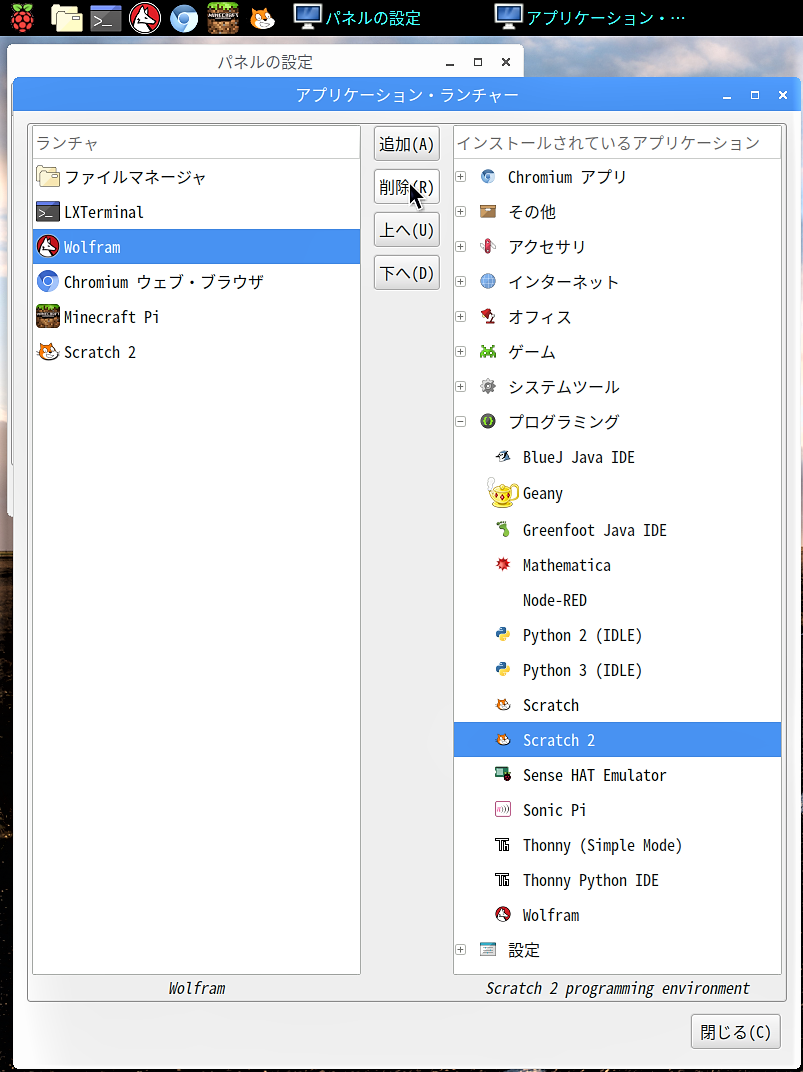This screenshot has width=803, height=1072.
Task: Select BlueJ Java IDE in programming list
Action: coord(617,457)
